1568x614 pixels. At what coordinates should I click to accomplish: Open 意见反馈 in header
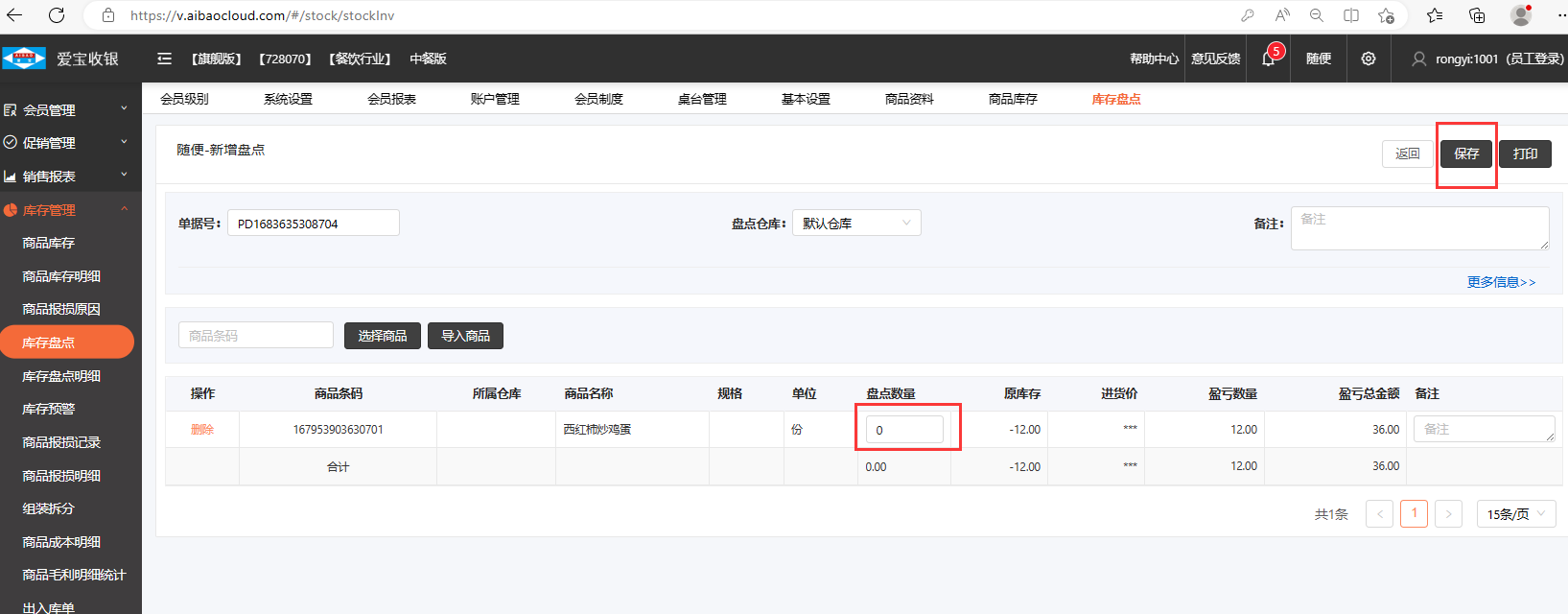1215,59
